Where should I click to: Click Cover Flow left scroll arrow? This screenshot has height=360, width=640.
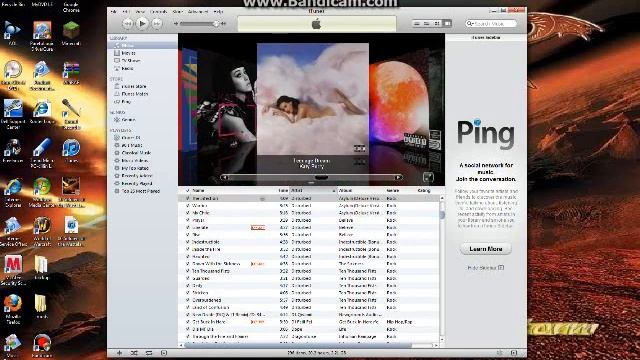coord(224,178)
